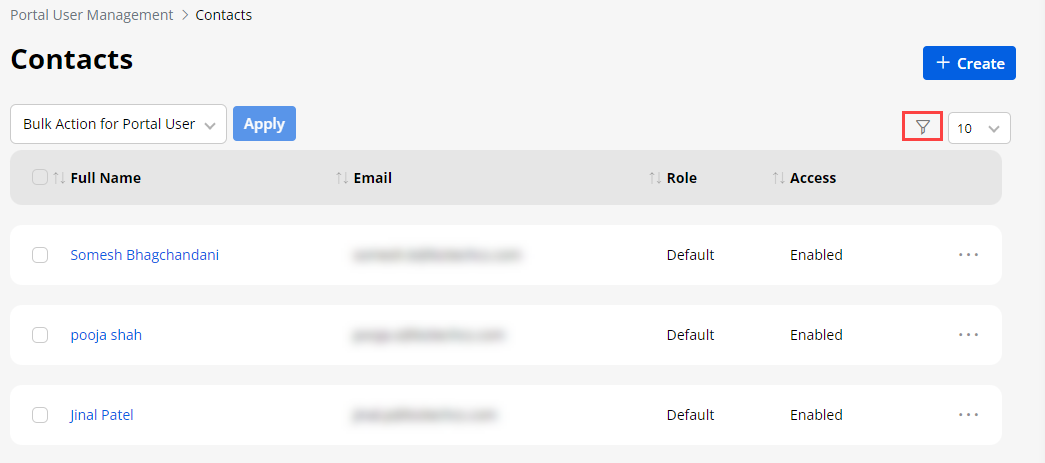Sort contacts by Full Name arrows
This screenshot has width=1045, height=463.
59,178
